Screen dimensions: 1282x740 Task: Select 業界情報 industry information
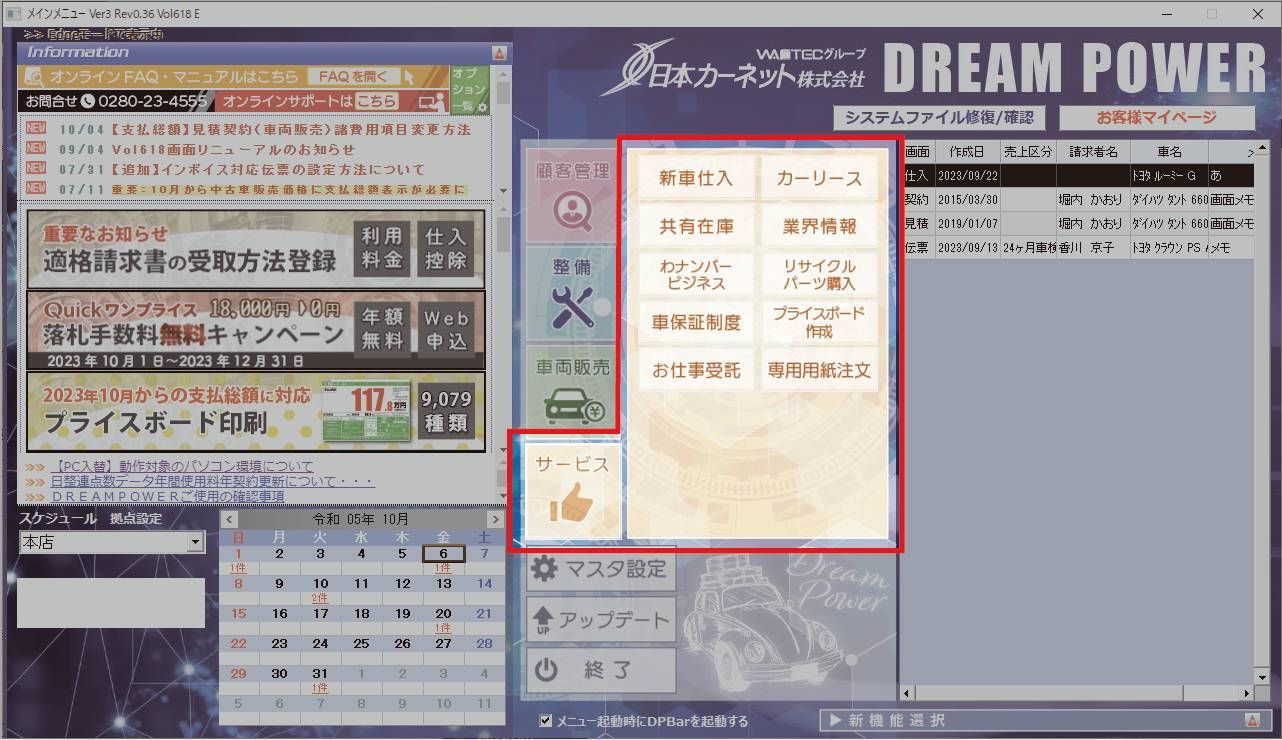[x=819, y=226]
